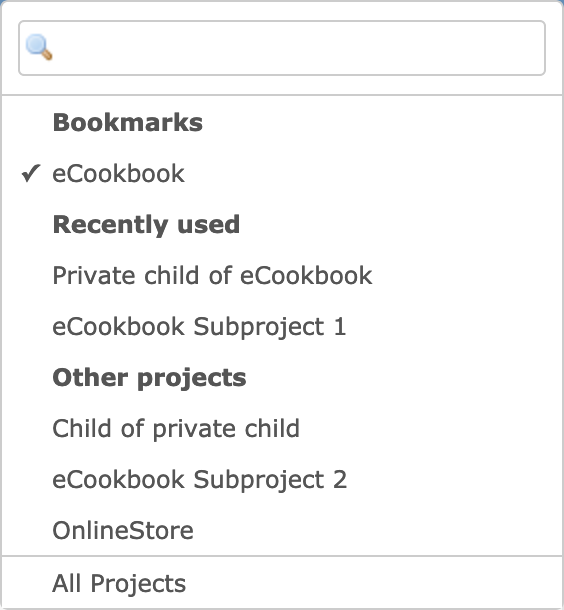This screenshot has height=610, width=564.
Task: Click the checkmark beside eCookbook
Action: (x=31, y=174)
